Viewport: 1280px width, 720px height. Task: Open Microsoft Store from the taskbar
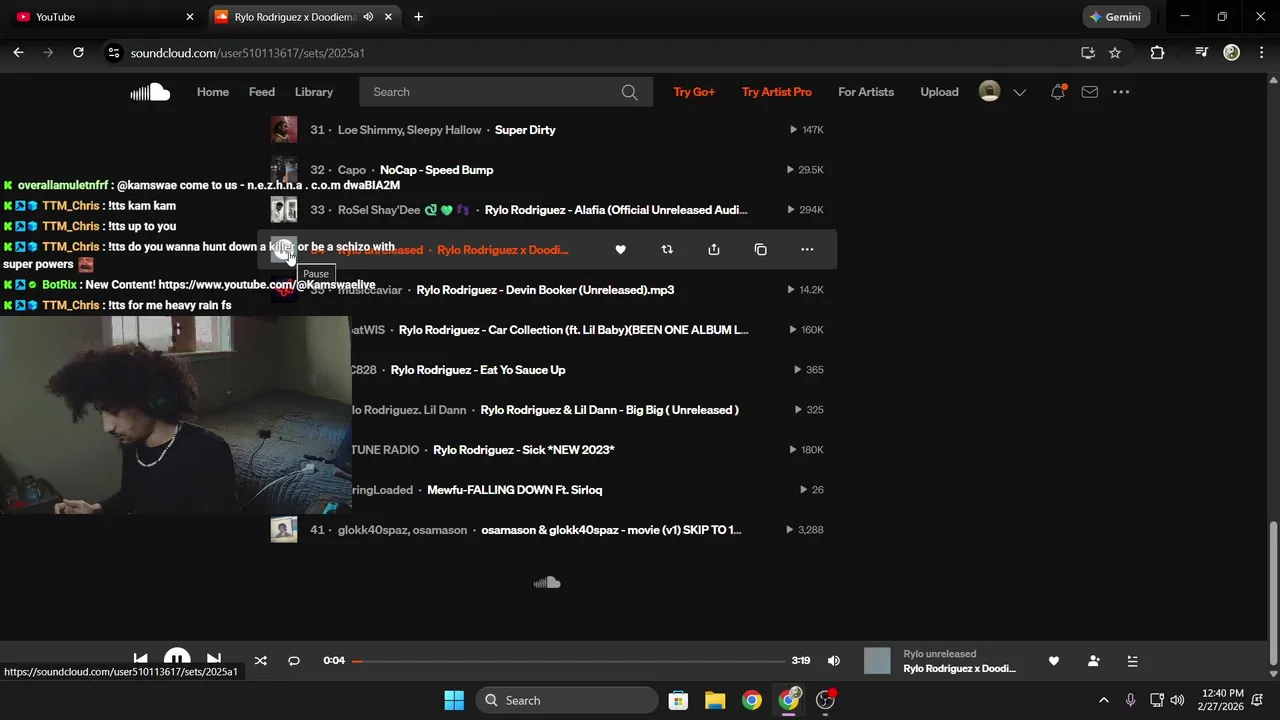tap(678, 700)
